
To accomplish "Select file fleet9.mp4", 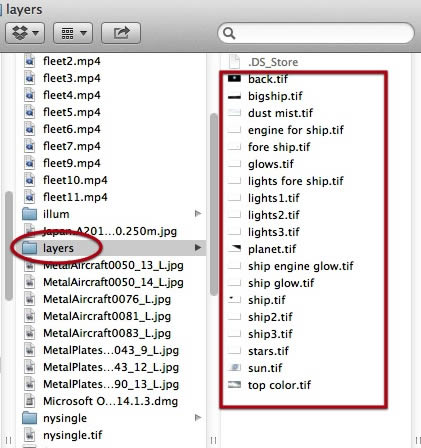I will tap(72, 163).
